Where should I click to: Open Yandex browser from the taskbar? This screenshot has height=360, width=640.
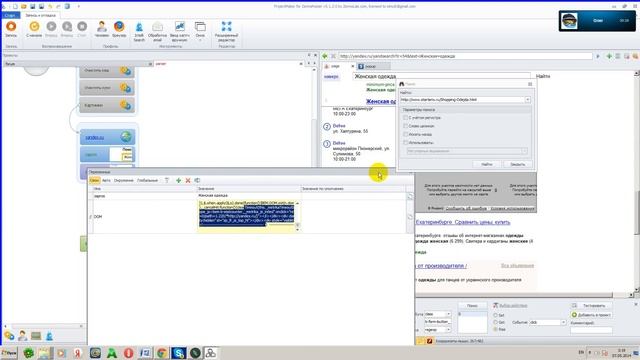pyautogui.click(x=78, y=353)
